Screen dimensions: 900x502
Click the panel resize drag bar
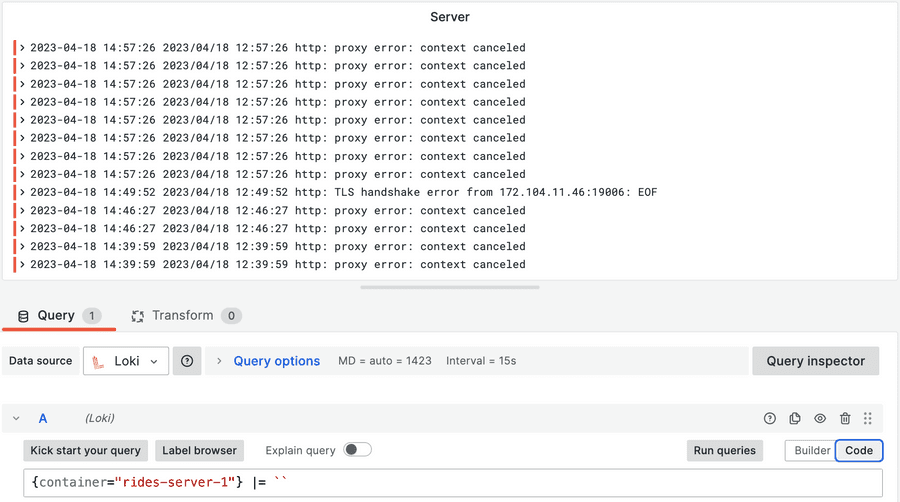(449, 287)
